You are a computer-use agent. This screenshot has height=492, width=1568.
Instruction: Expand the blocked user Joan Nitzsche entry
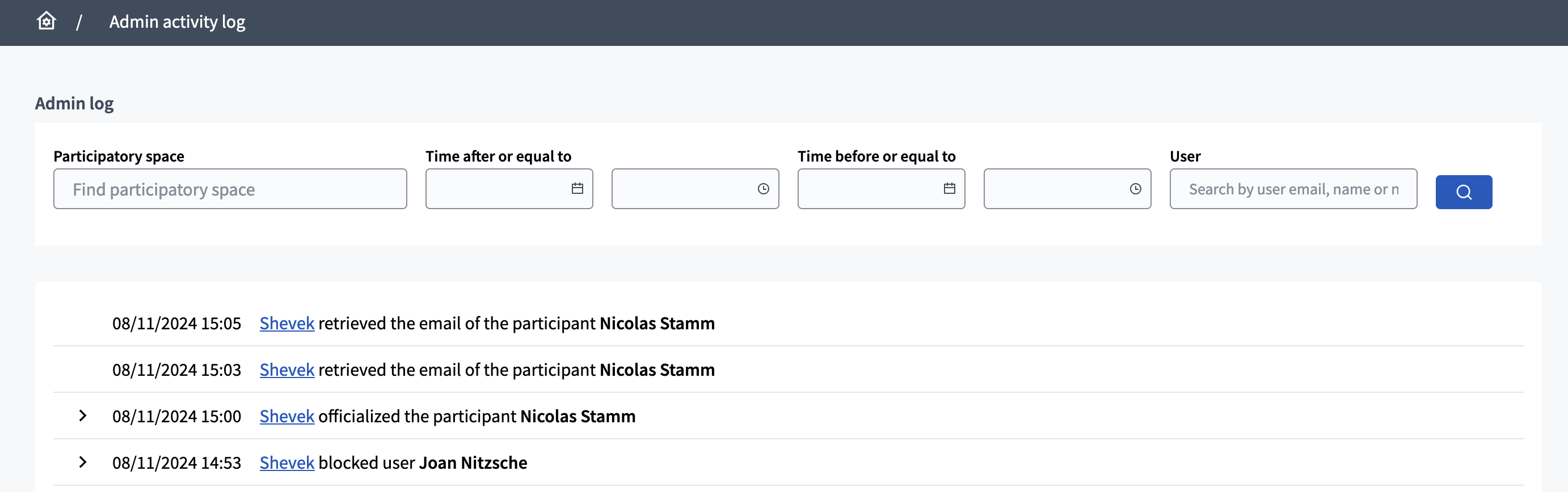(x=82, y=463)
